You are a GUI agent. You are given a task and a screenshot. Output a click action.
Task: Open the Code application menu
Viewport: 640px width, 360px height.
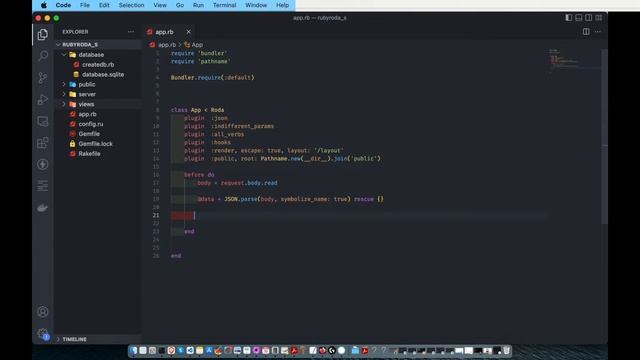63,5
